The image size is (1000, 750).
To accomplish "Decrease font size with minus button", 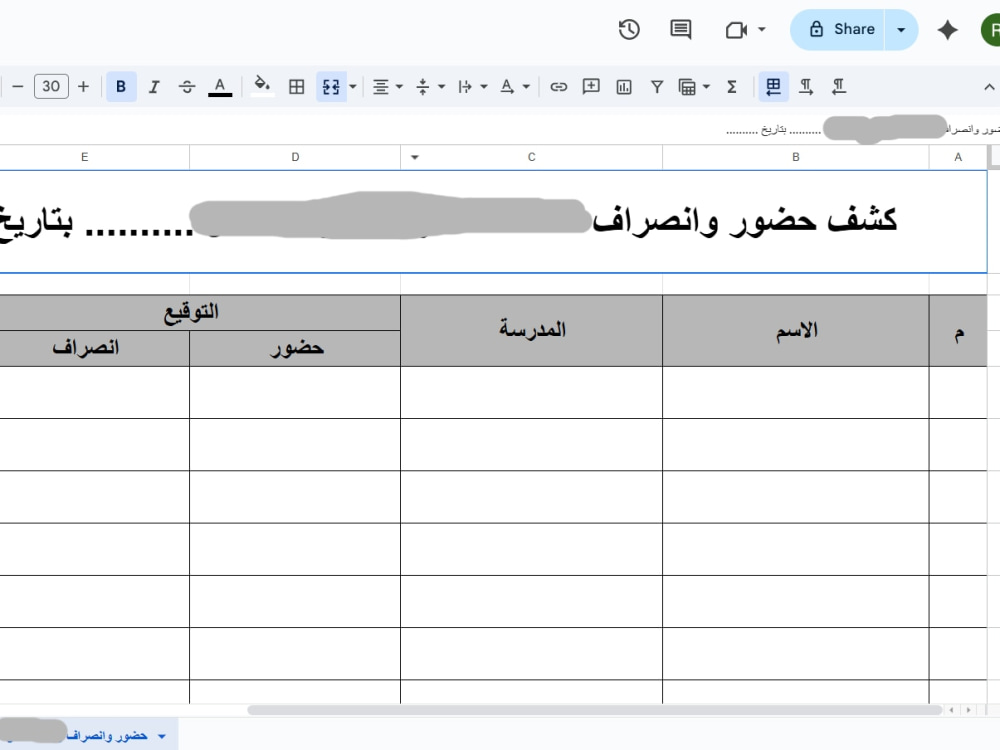I will (18, 86).
